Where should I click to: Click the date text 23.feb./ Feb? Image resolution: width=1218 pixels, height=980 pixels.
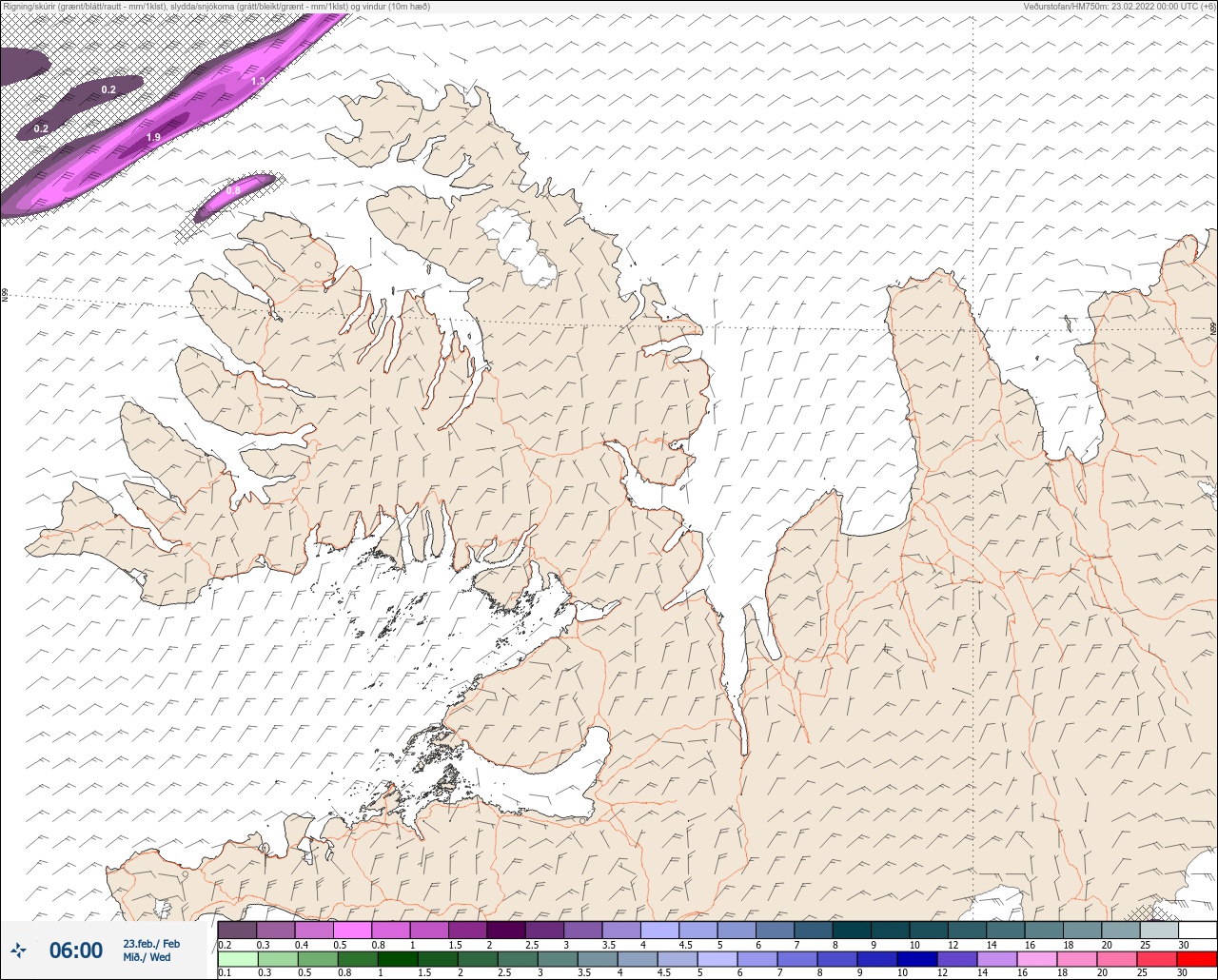(x=151, y=943)
